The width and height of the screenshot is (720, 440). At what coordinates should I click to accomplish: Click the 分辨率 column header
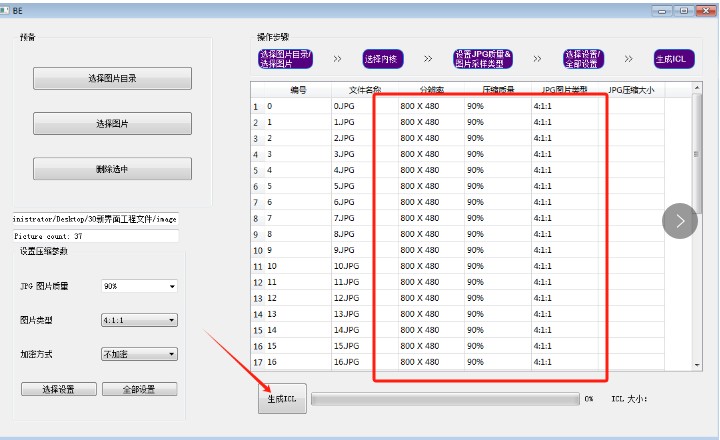click(x=431, y=90)
